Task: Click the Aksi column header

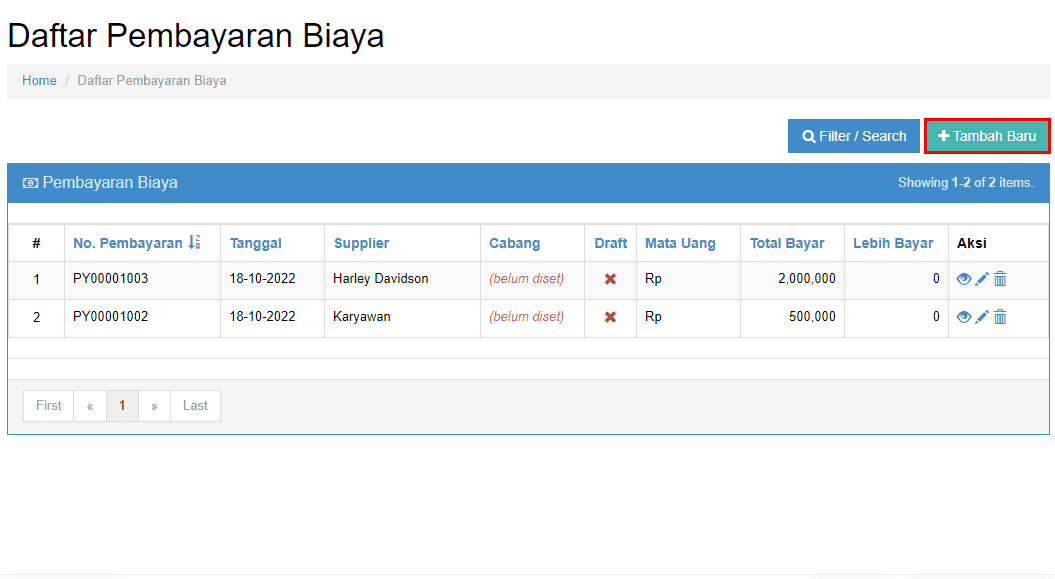Action: pos(972,243)
